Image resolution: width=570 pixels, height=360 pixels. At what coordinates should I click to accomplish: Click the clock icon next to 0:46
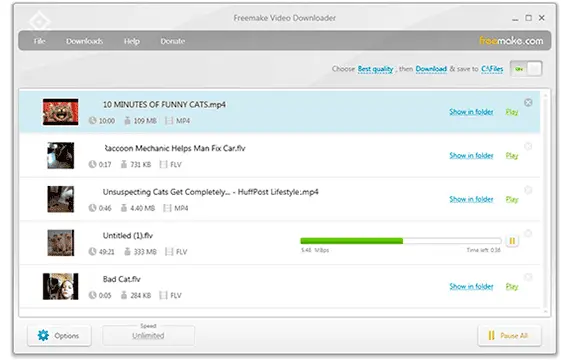coord(92,208)
